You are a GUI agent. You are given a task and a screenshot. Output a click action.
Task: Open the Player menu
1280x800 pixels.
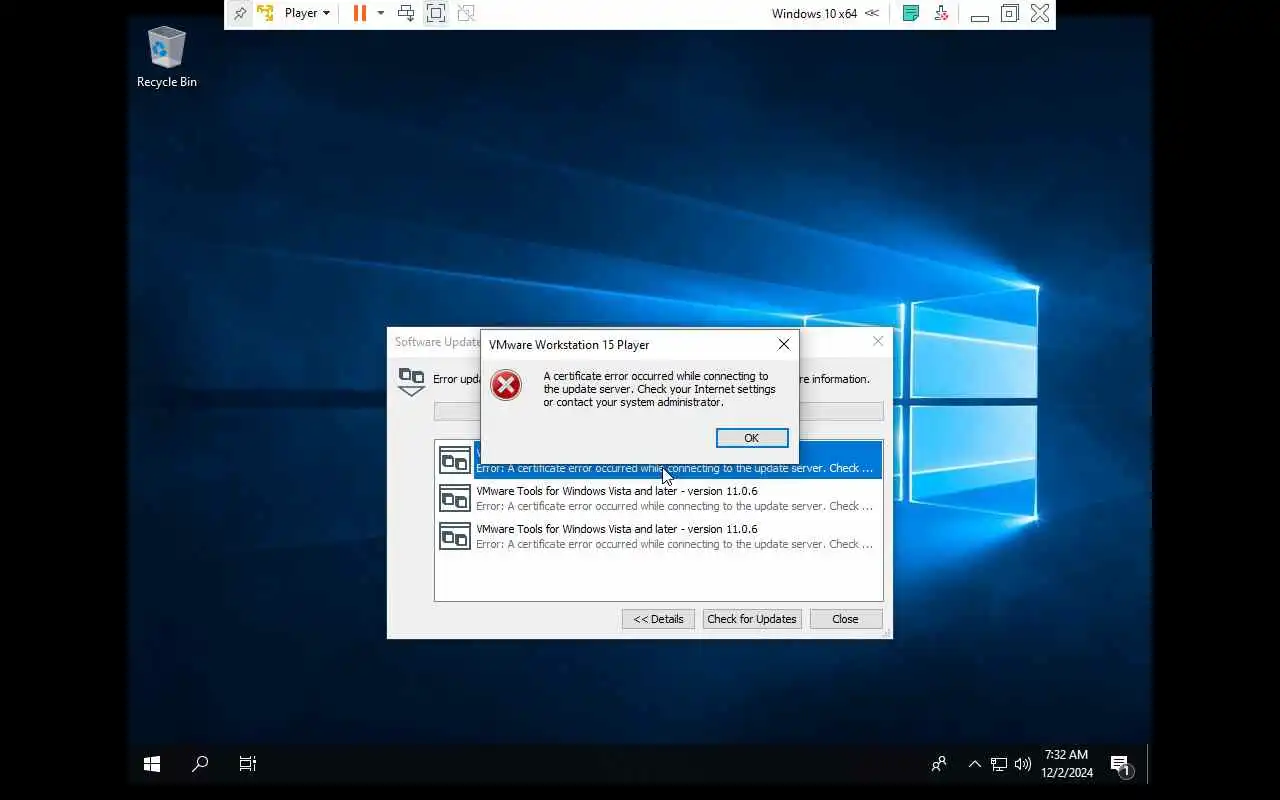tap(307, 13)
